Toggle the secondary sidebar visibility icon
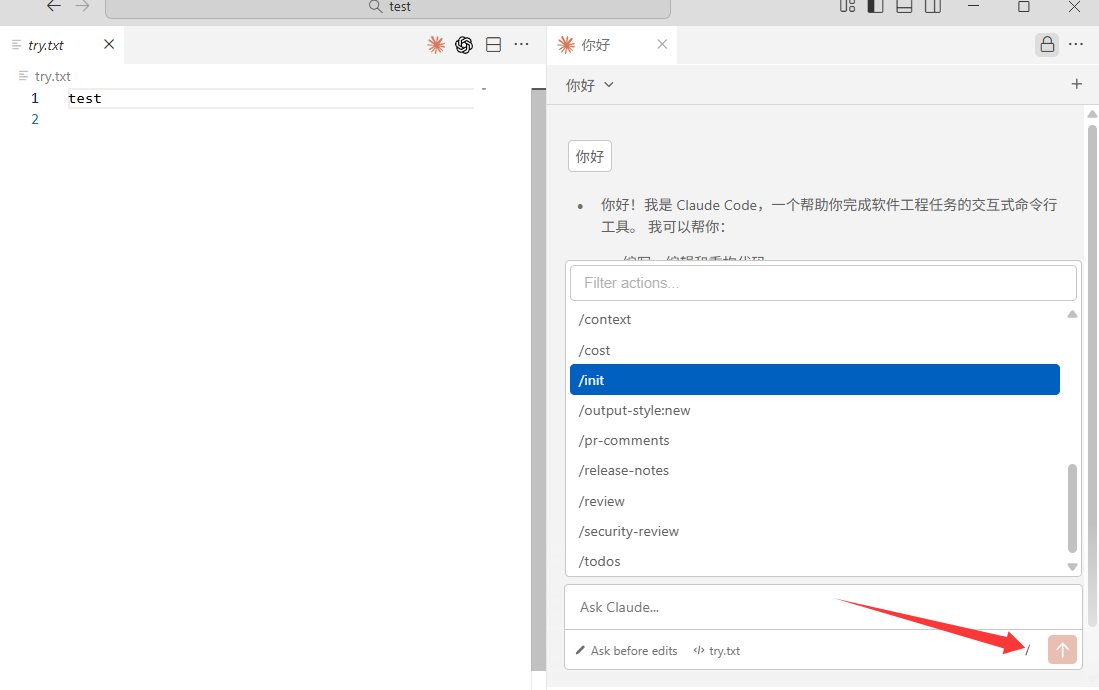The image size is (1099, 690). 933,7
